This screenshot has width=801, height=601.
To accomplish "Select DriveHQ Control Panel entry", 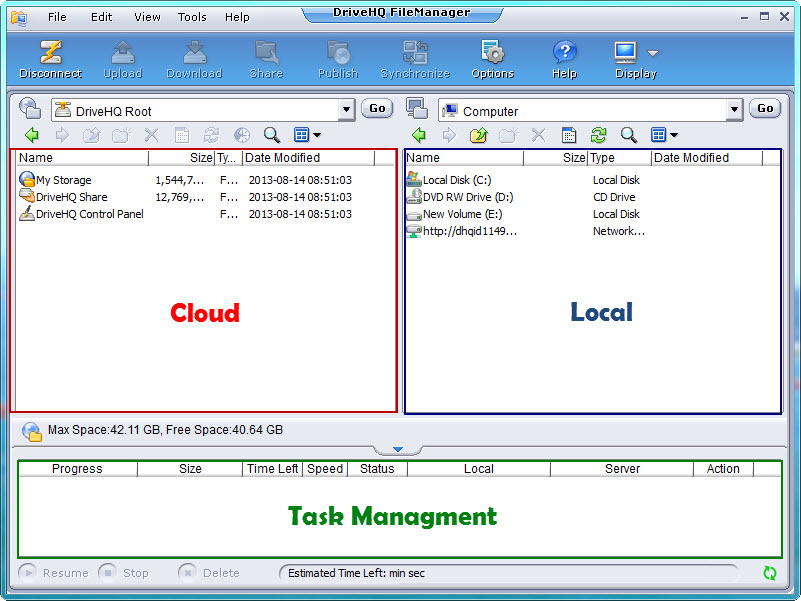I will [x=81, y=214].
